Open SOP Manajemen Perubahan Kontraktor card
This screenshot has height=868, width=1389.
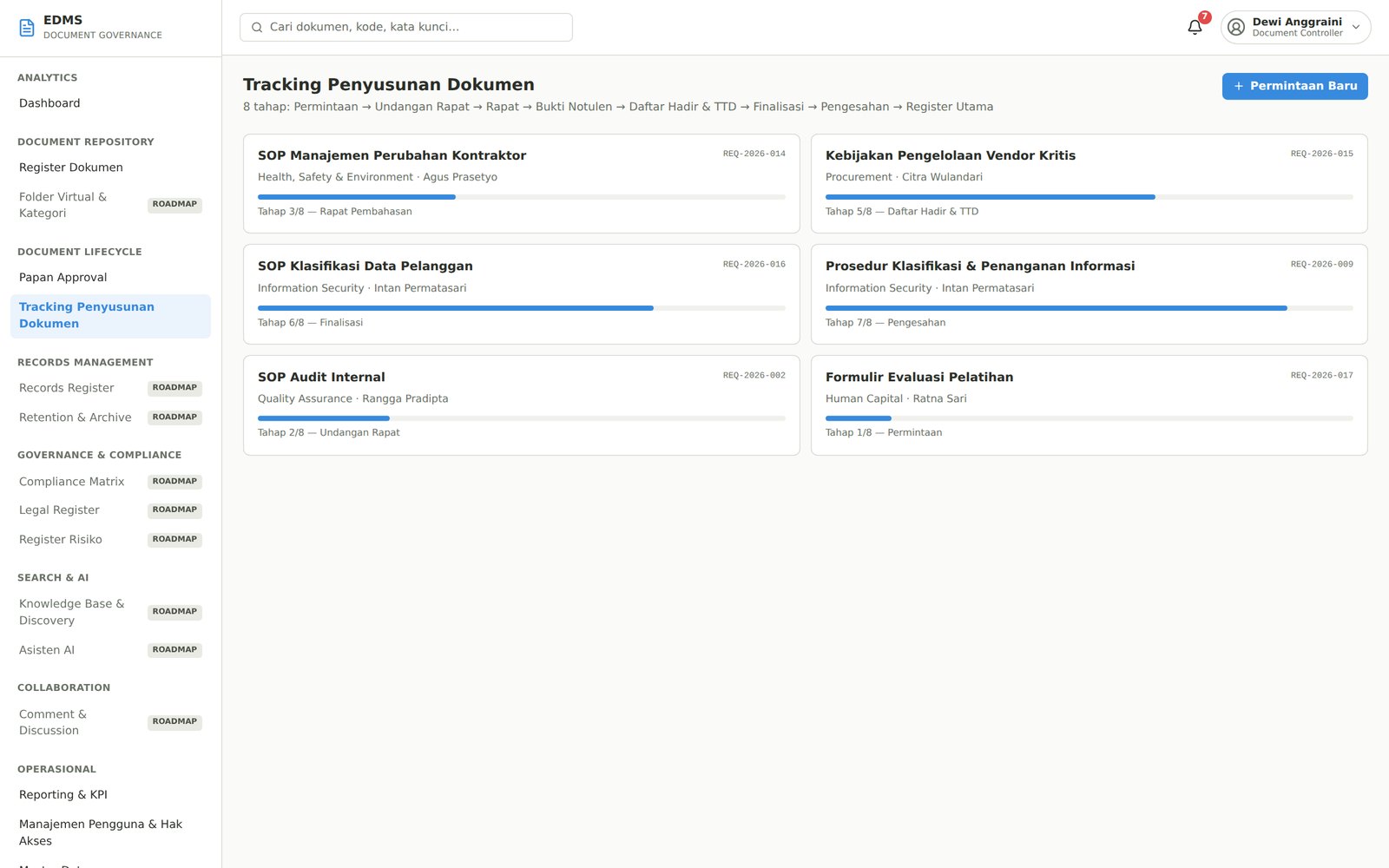(x=521, y=183)
